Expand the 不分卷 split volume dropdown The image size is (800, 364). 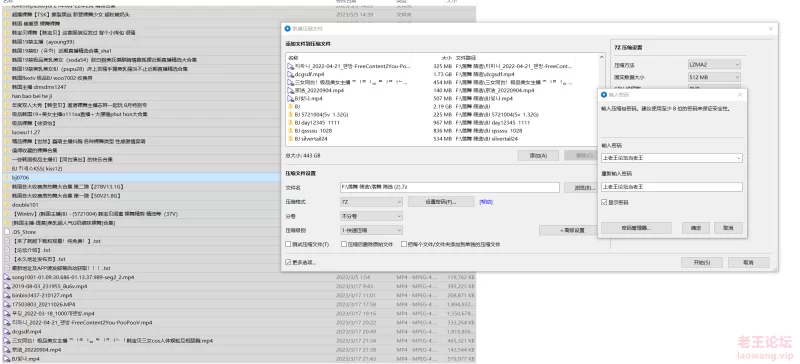[x=371, y=216]
